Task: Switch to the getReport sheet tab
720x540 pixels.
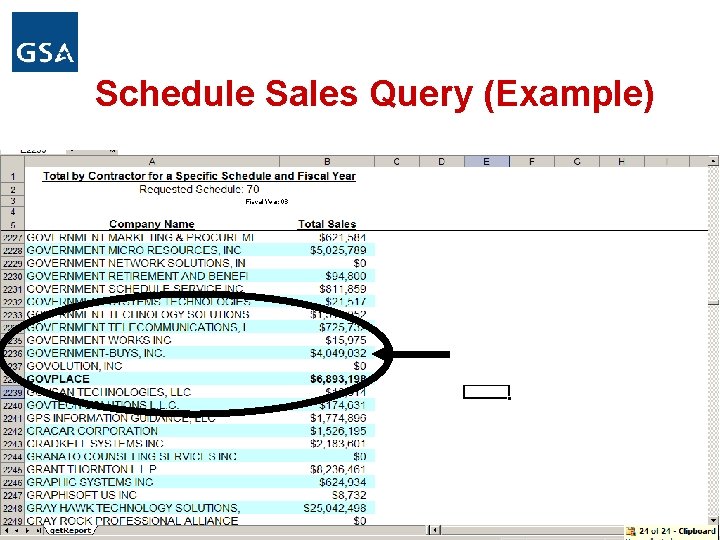Action: 70,530
